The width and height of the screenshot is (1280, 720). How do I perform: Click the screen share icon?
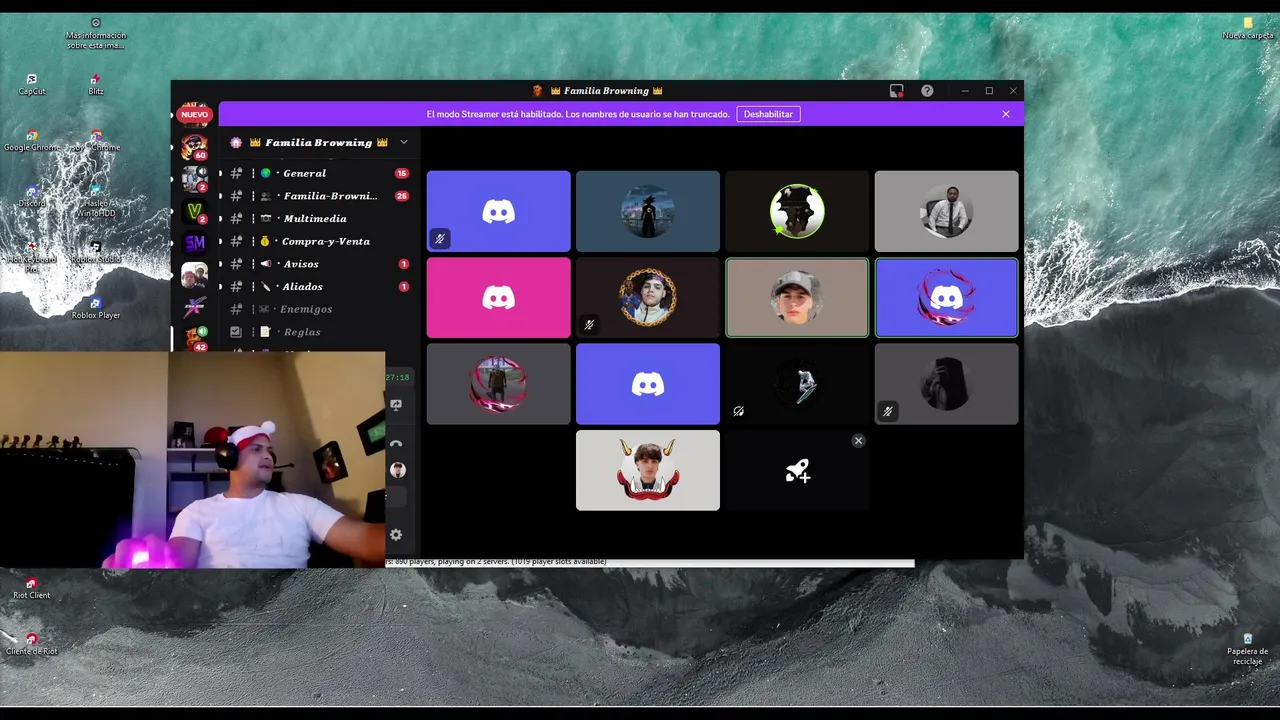pos(396,405)
